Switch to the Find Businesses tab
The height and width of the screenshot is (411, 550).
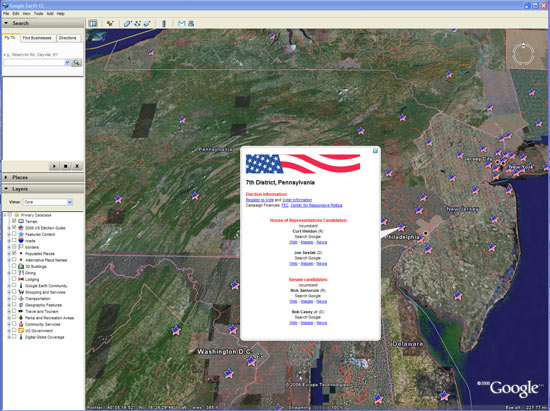pyautogui.click(x=37, y=38)
